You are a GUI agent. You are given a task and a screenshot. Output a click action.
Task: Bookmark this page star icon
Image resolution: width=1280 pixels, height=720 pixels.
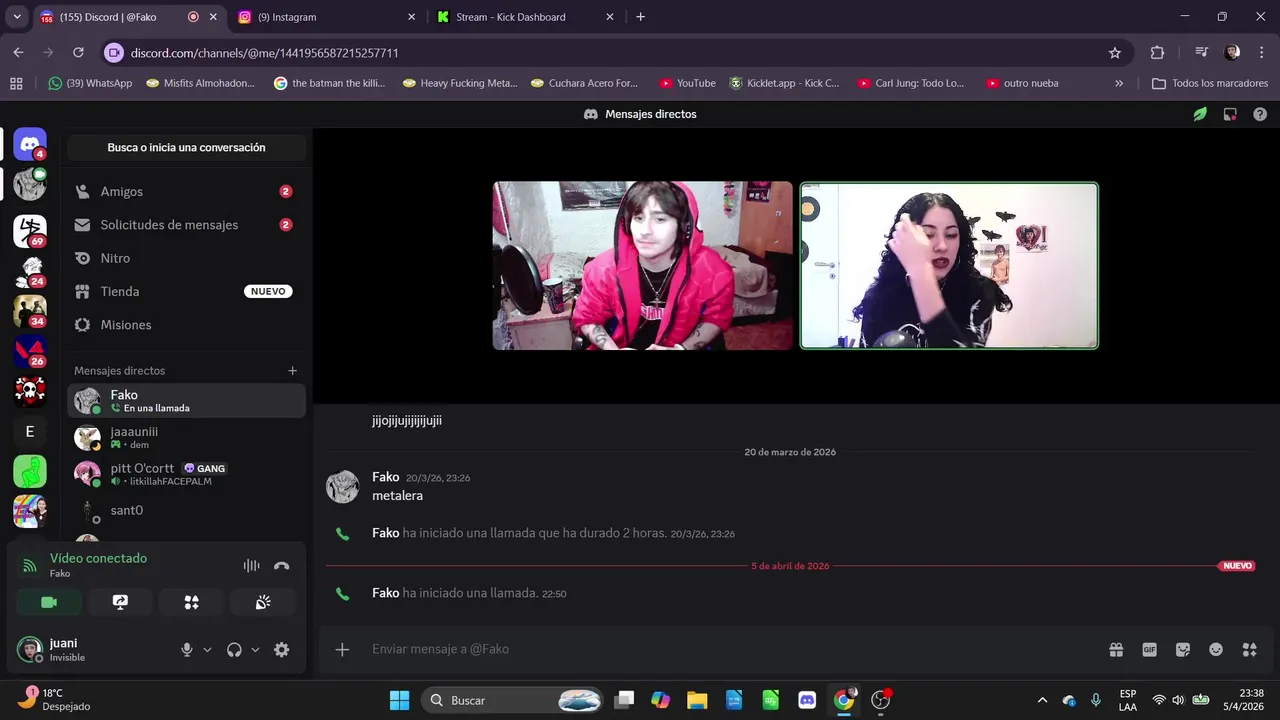[1115, 53]
